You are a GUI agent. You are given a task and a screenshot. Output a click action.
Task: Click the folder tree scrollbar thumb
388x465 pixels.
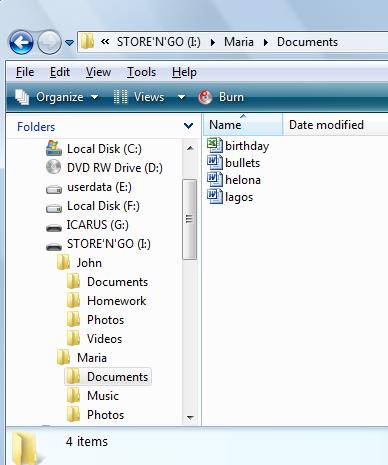tap(190, 219)
